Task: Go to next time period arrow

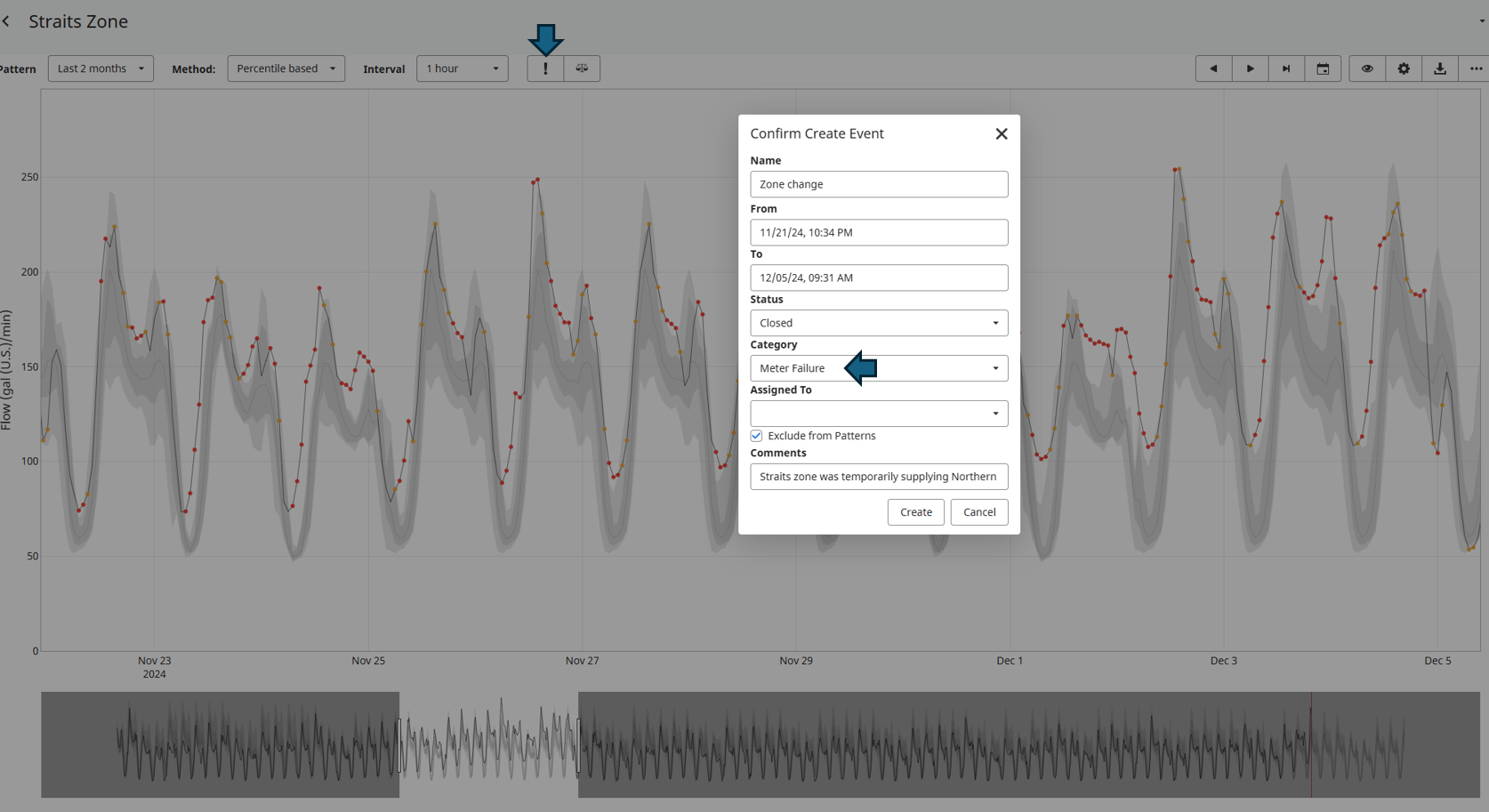Action: [1250, 68]
